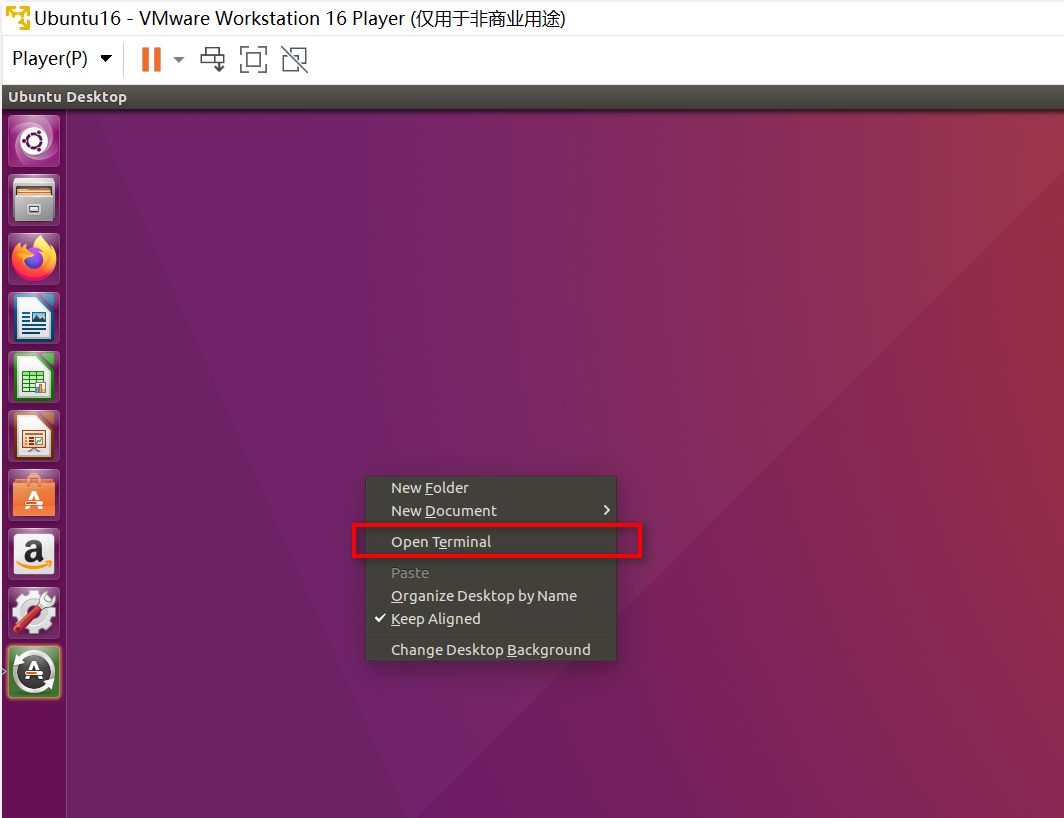This screenshot has height=818, width=1064.
Task: Launch Firefox web browser
Action: pyautogui.click(x=34, y=259)
